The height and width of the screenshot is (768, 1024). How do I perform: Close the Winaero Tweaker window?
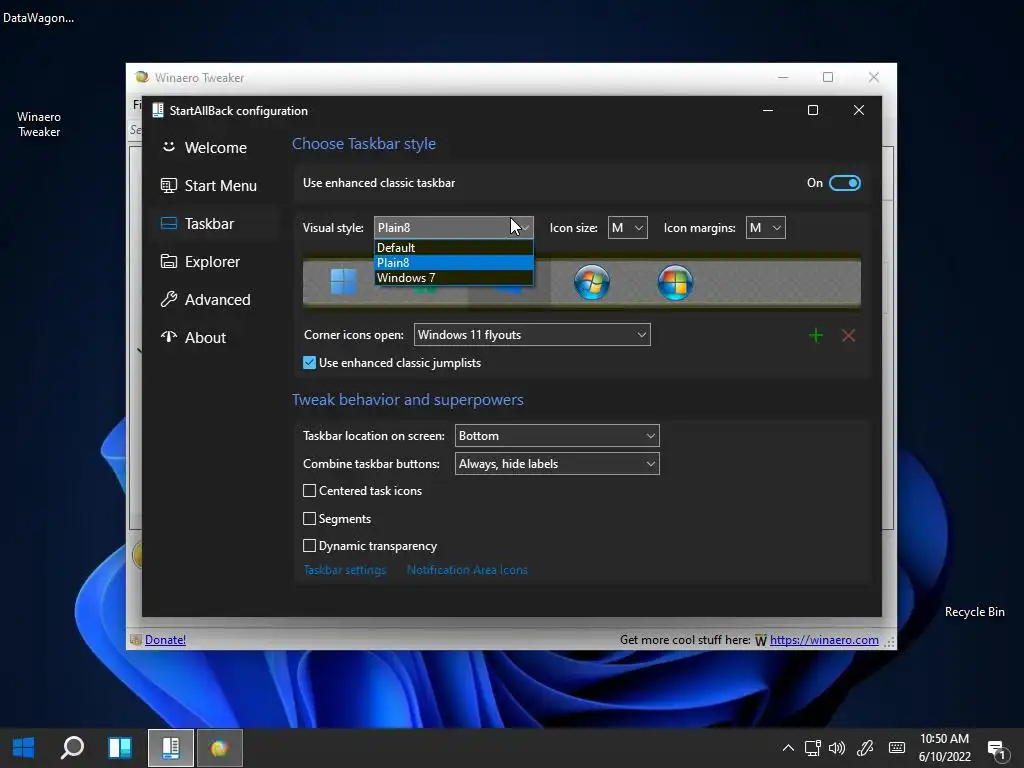click(874, 77)
